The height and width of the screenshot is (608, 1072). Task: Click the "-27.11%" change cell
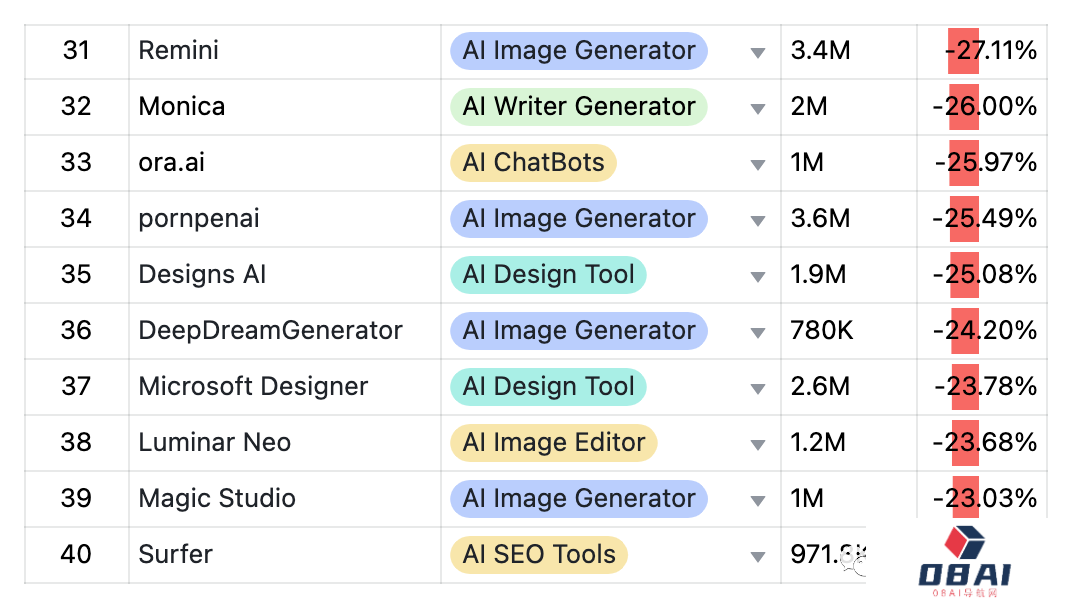[x=982, y=51]
